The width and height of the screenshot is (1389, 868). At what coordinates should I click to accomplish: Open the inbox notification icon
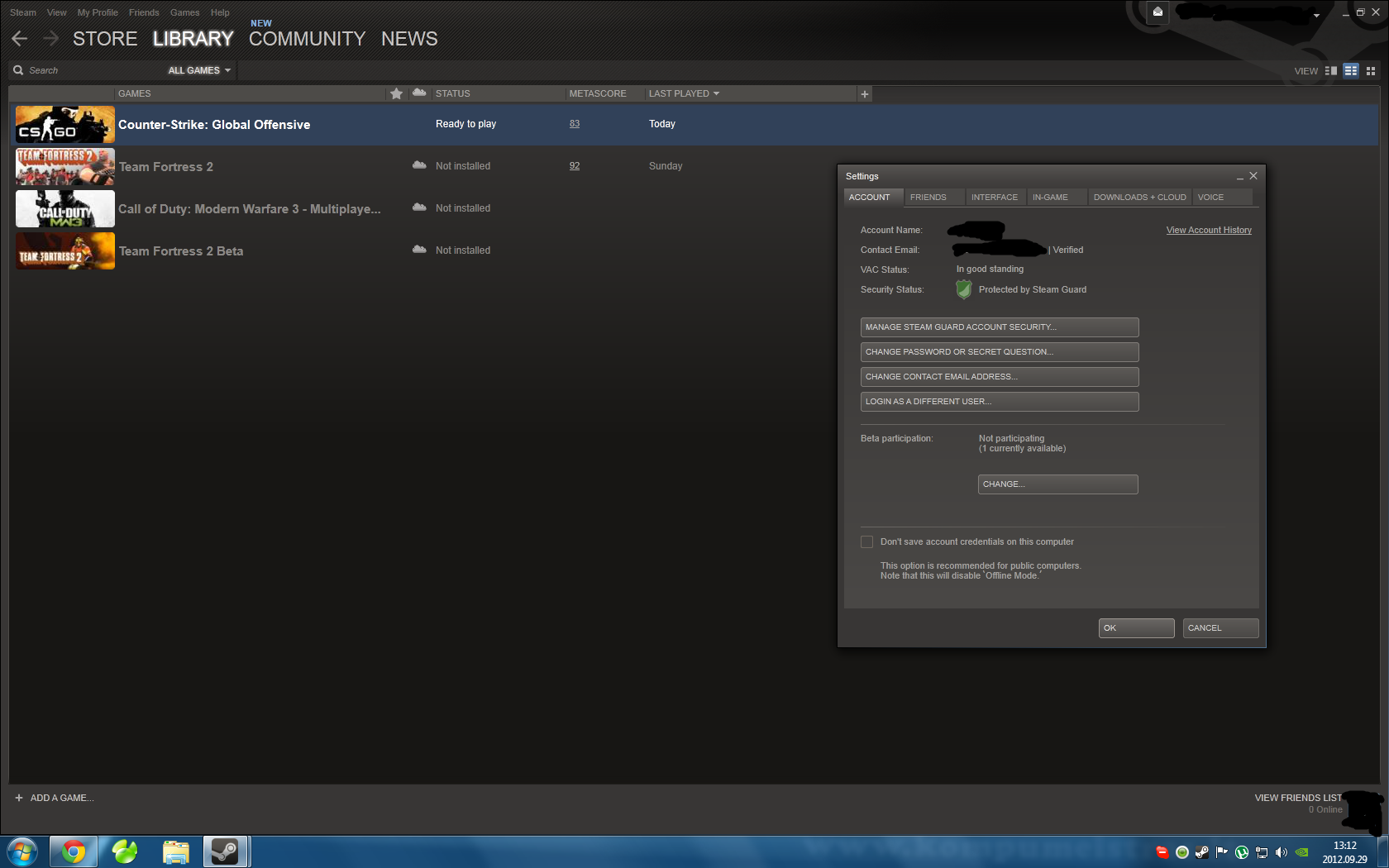tap(1157, 12)
